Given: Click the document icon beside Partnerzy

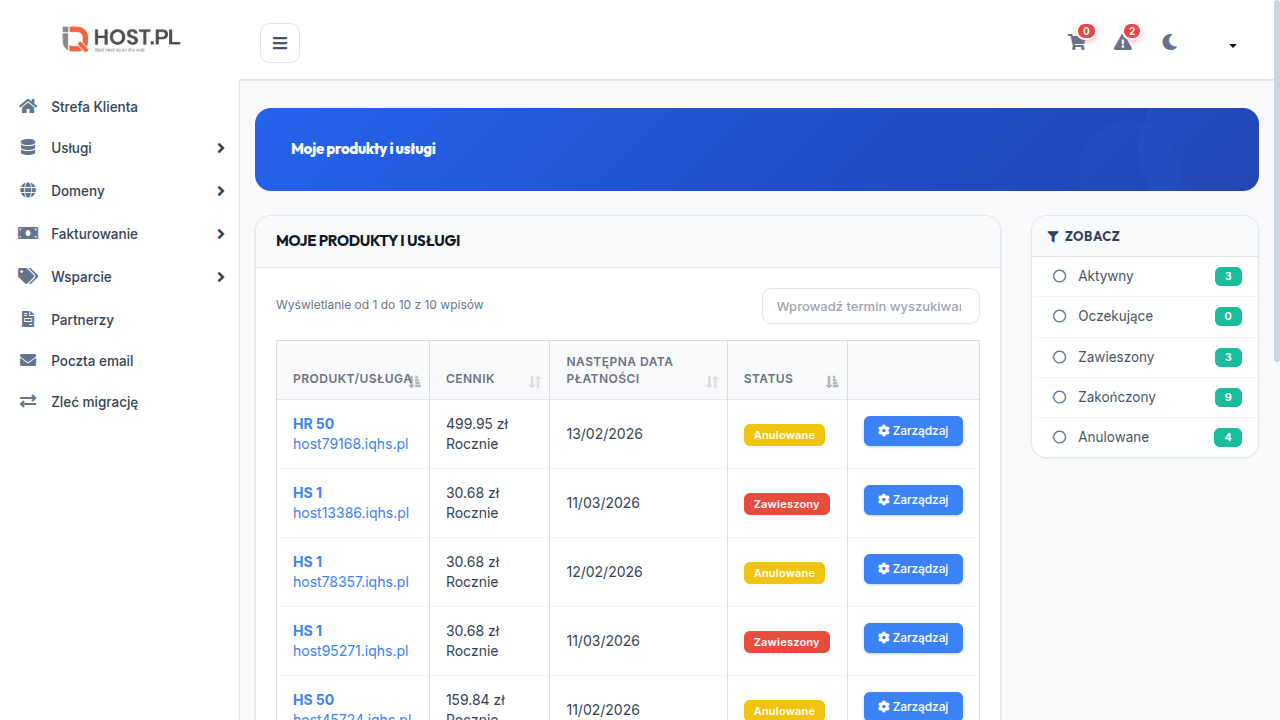Looking at the screenshot, I should click(x=28, y=319).
